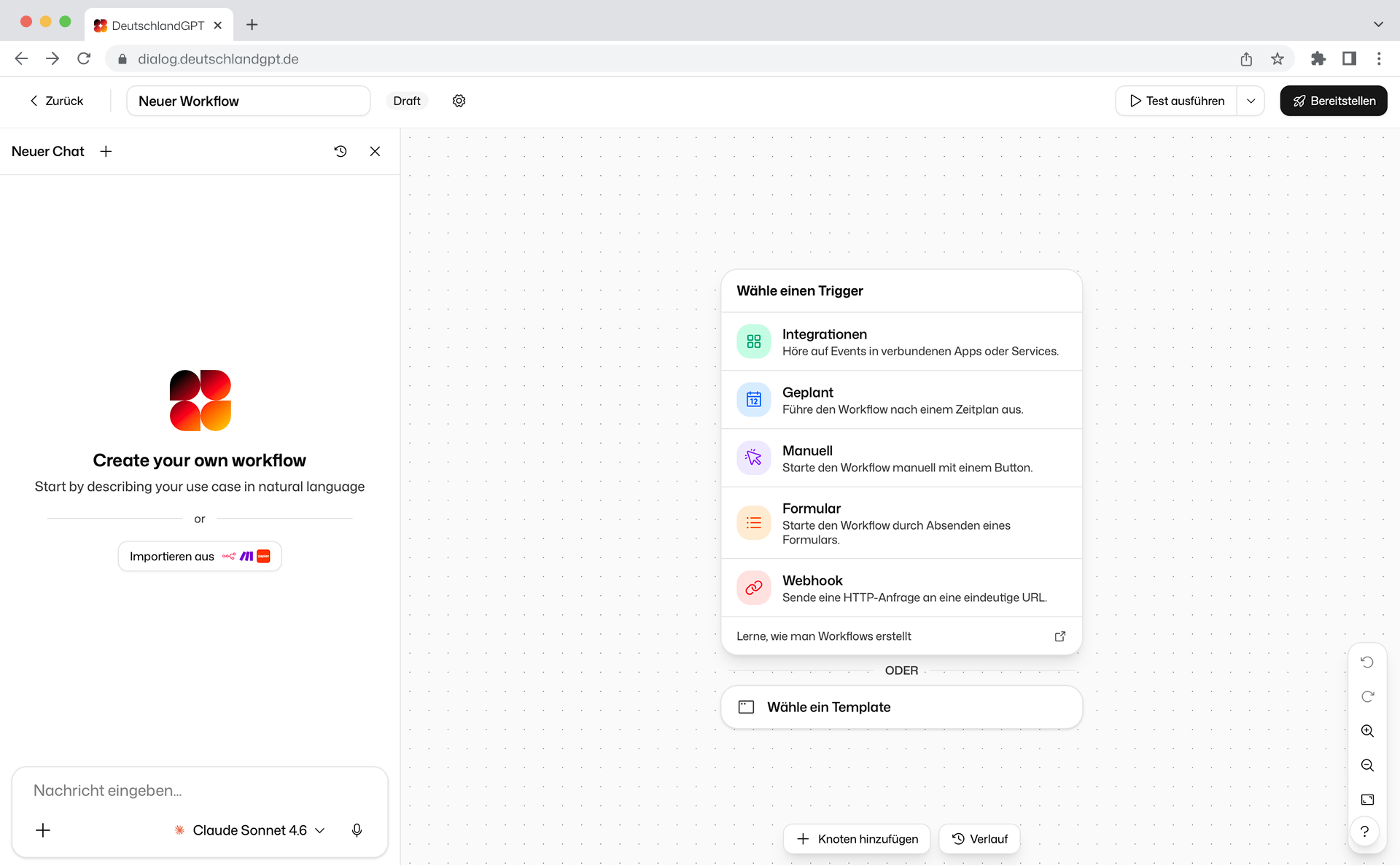Fit workflow canvas to view

tap(1367, 800)
